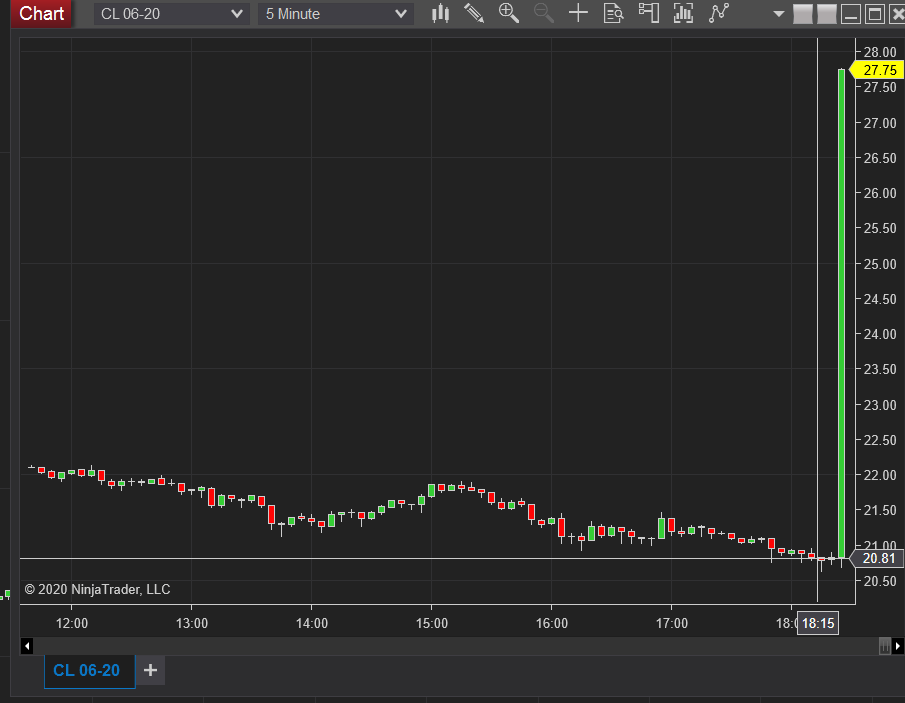The width and height of the screenshot is (905, 703).
Task: Open the data box document icon
Action: tap(613, 13)
